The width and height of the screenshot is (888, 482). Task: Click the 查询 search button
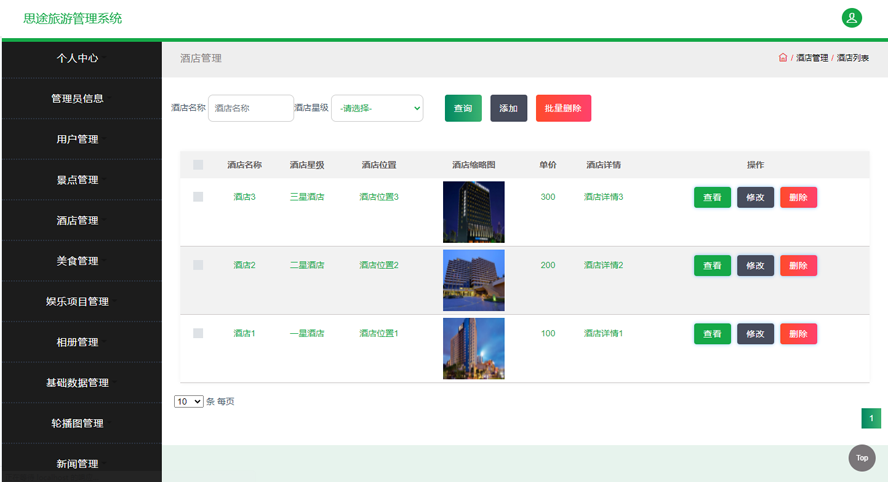click(463, 108)
